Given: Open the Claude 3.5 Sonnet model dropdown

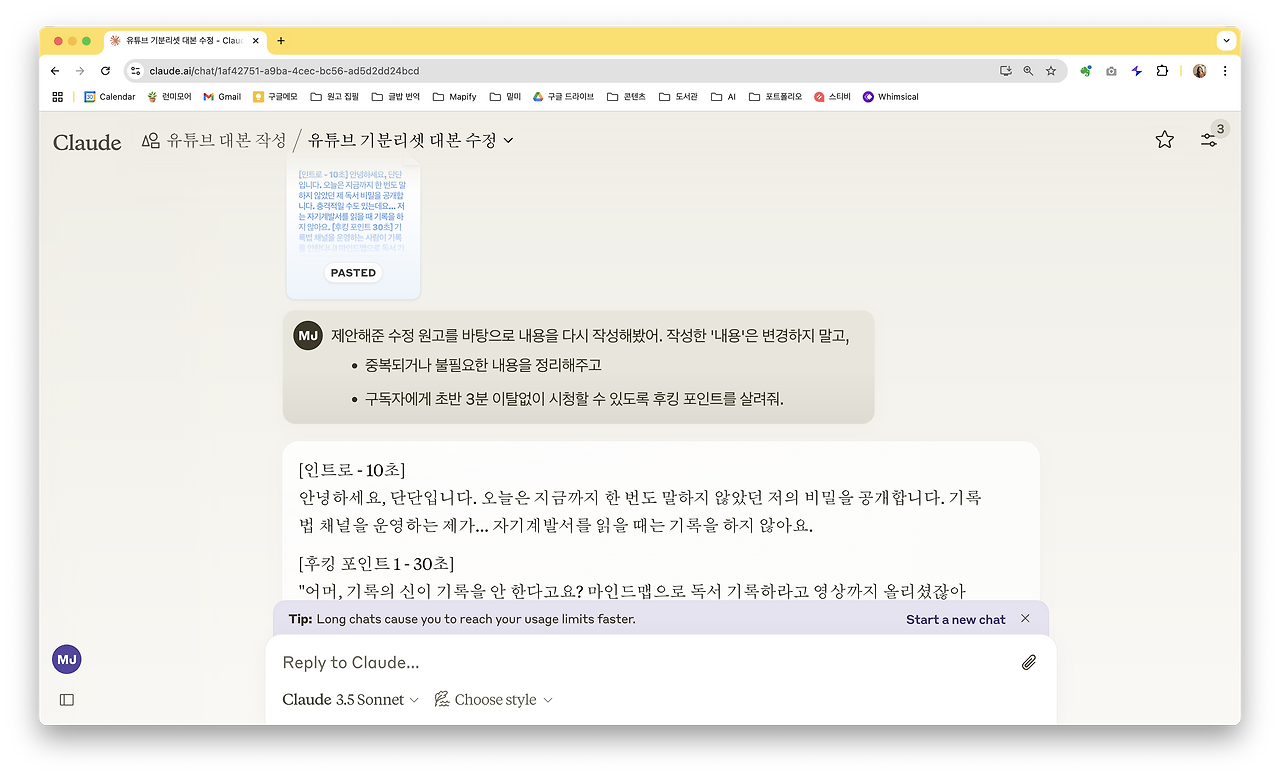Looking at the screenshot, I should [348, 699].
